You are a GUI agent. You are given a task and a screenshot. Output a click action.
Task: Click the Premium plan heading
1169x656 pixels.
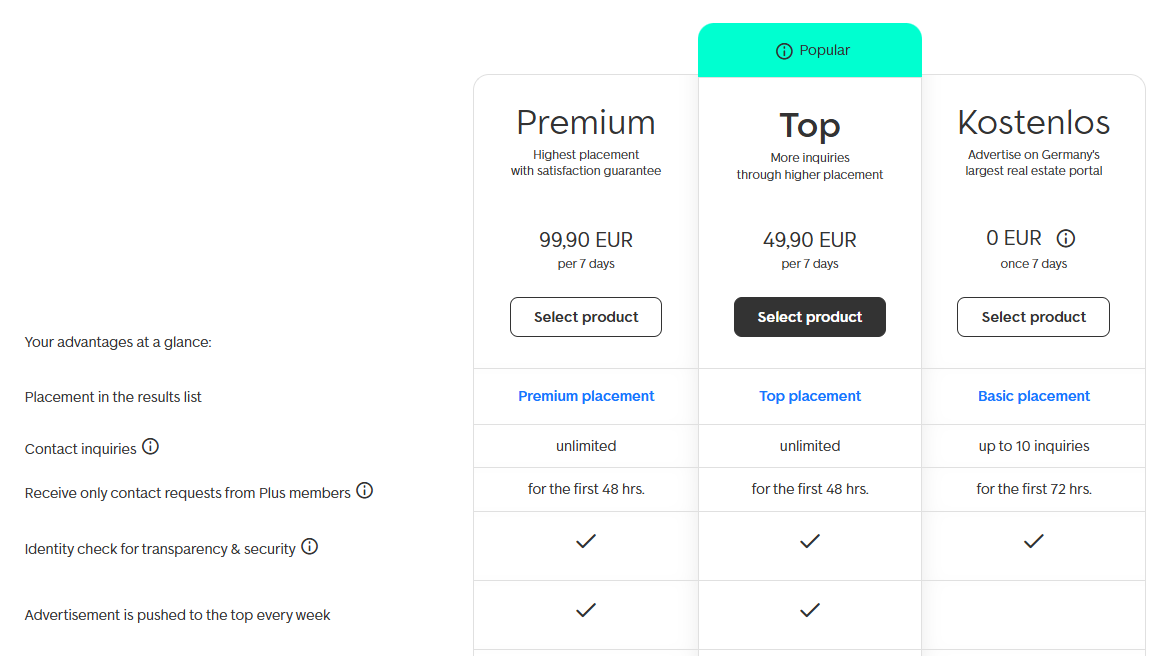(x=586, y=123)
